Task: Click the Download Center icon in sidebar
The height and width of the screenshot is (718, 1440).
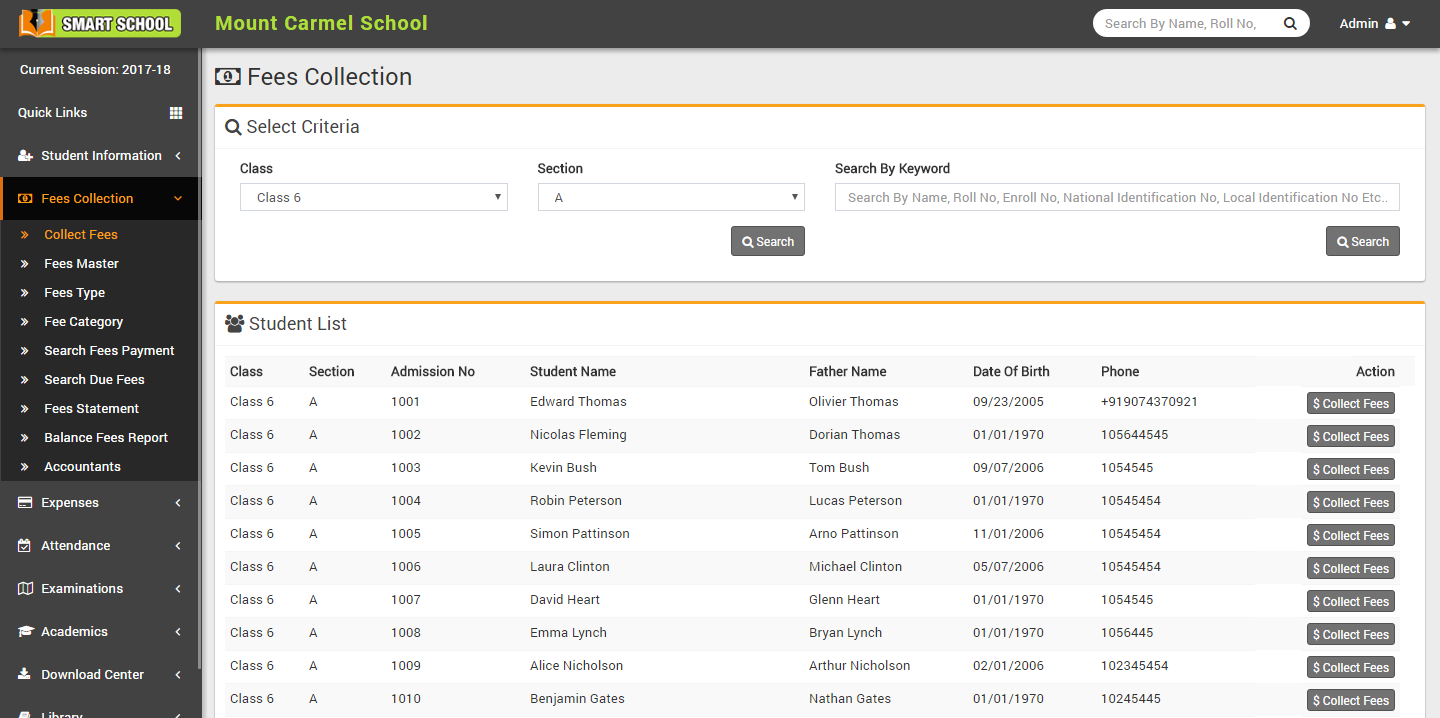Action: (25, 675)
